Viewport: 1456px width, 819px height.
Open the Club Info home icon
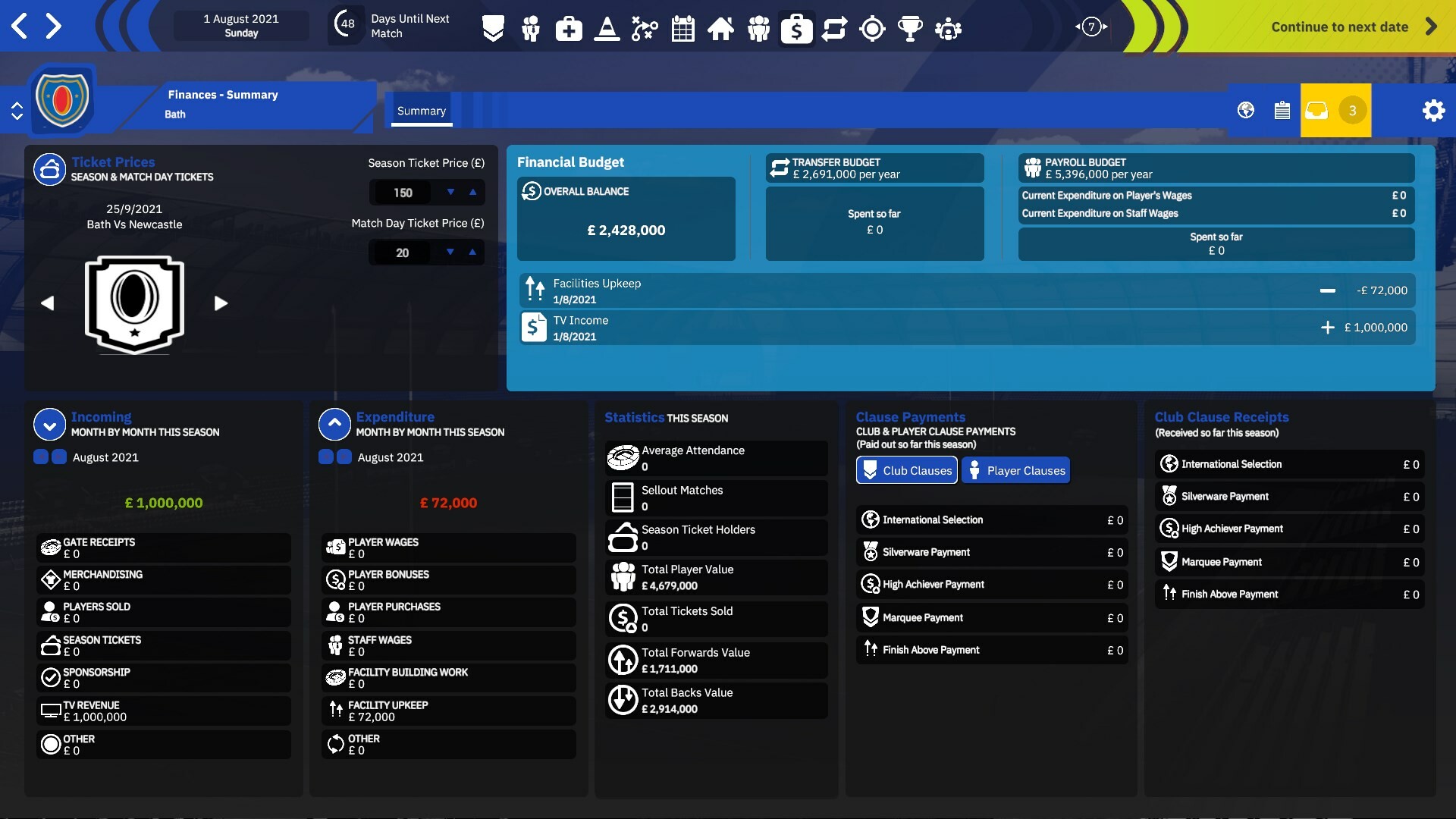721,29
